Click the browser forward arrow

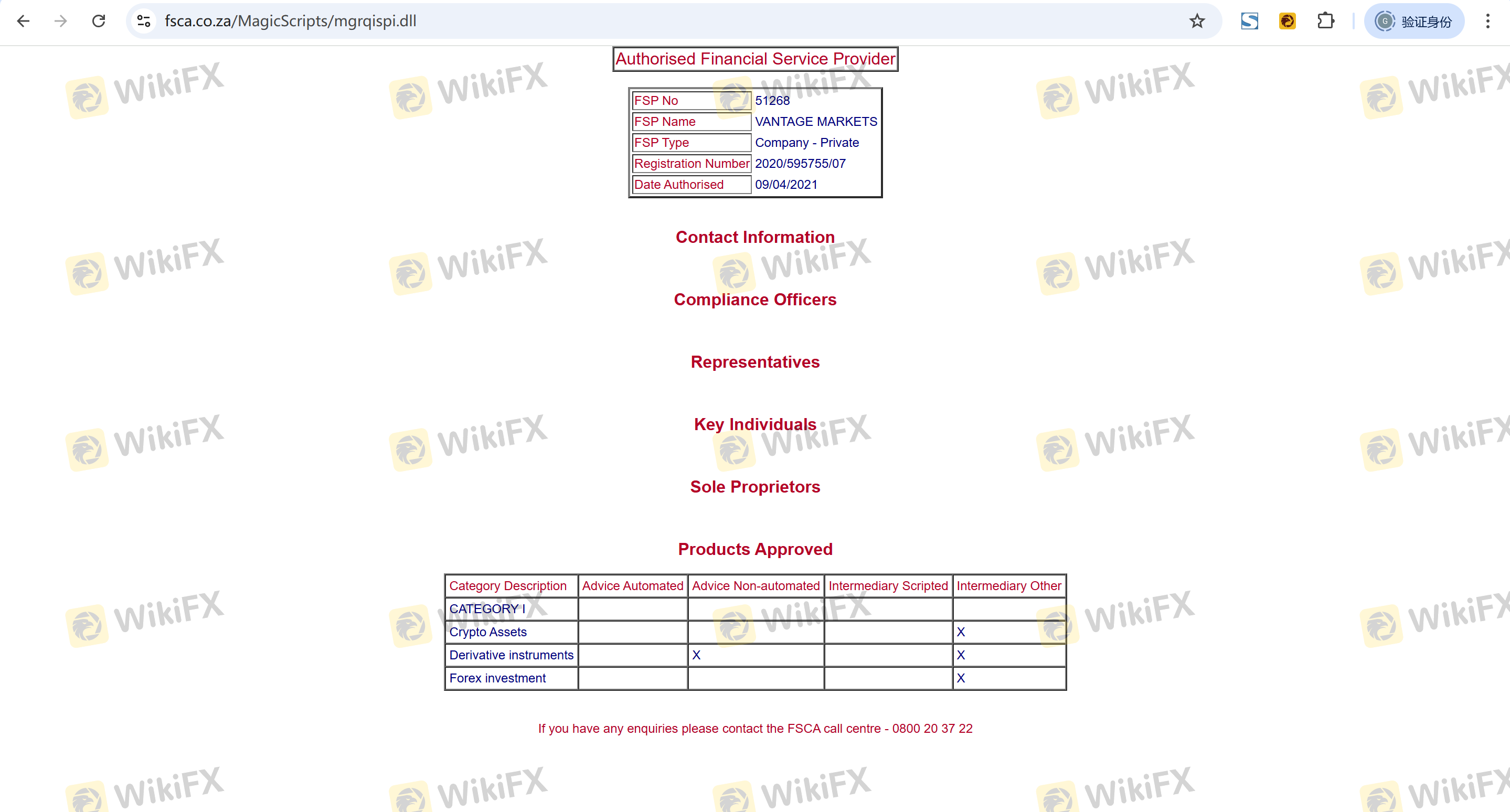61,21
